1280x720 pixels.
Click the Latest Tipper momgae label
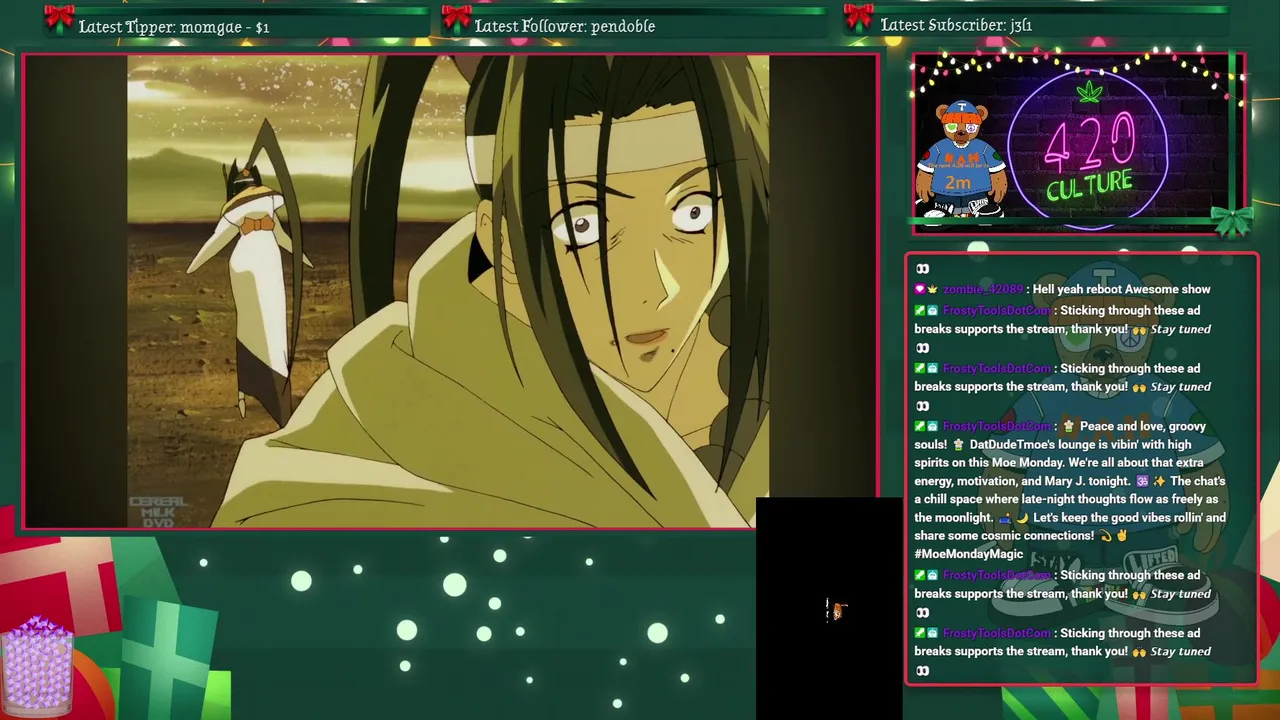click(174, 27)
